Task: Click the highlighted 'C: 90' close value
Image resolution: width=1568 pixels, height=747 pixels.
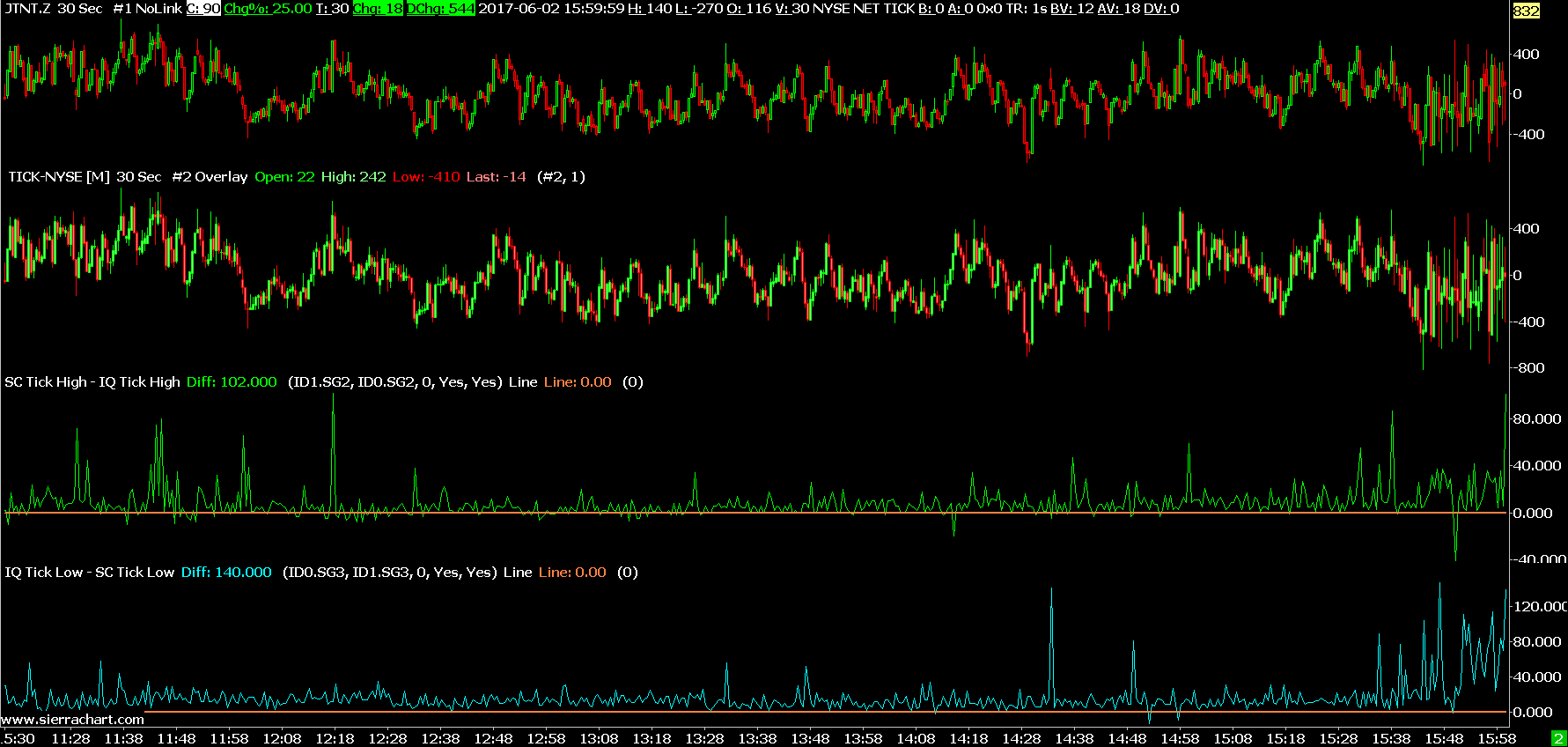Action: (203, 9)
